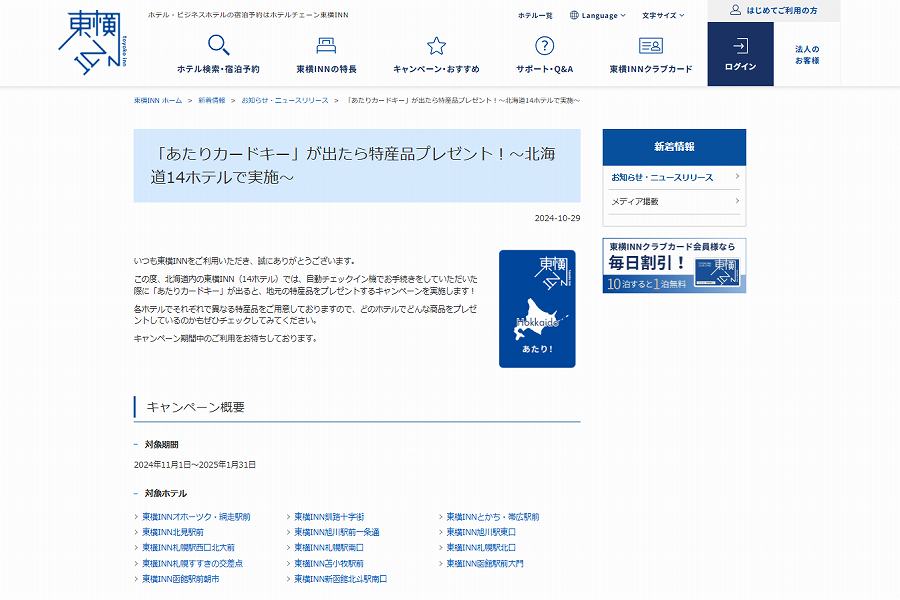900x600 pixels.
Task: Open 東横INN函館駅前大門 hotel link
Action: click(x=485, y=563)
